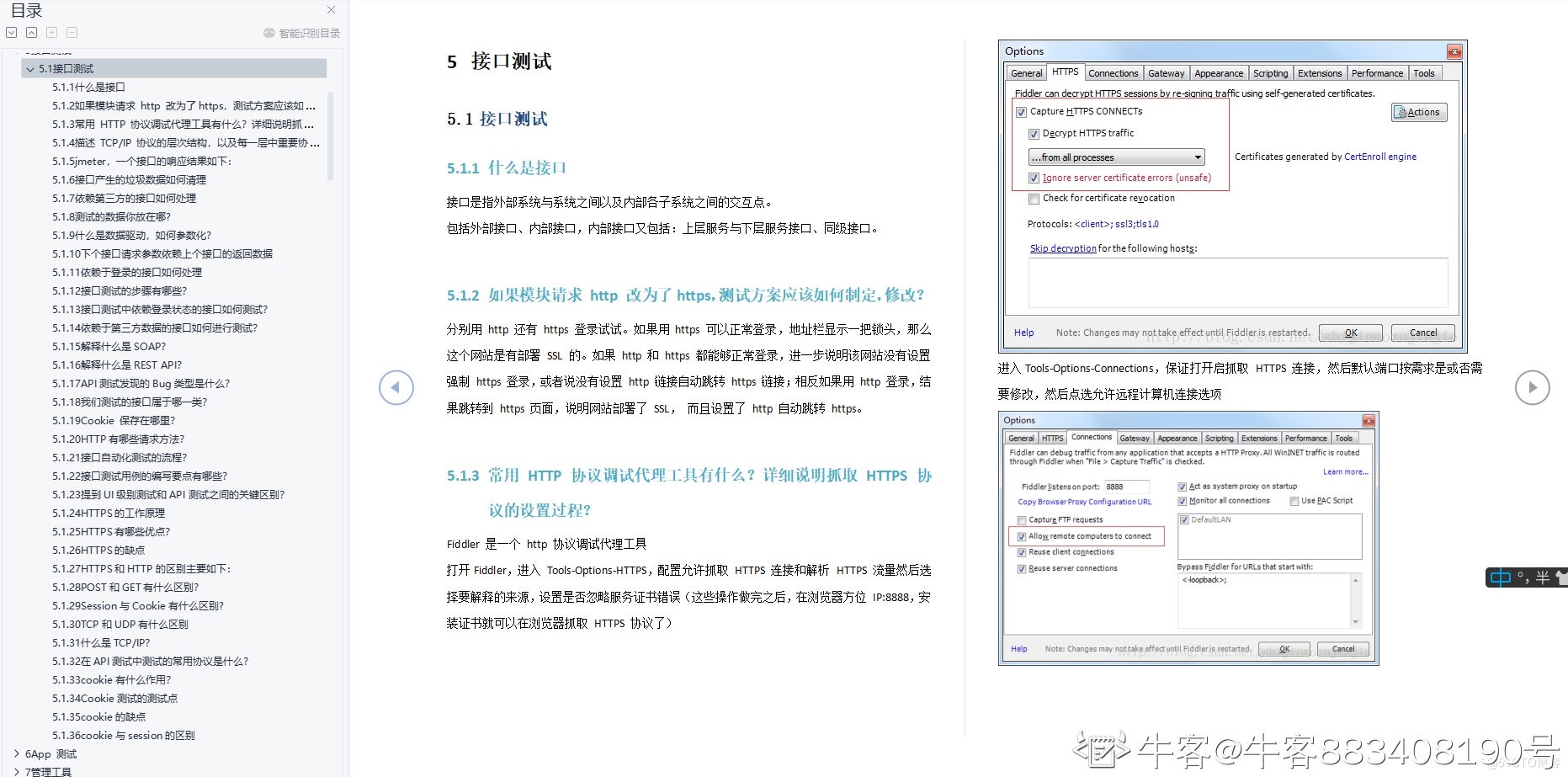Click the minus icon in the TOC toolbar
This screenshot has width=1568, height=777.
72,33
